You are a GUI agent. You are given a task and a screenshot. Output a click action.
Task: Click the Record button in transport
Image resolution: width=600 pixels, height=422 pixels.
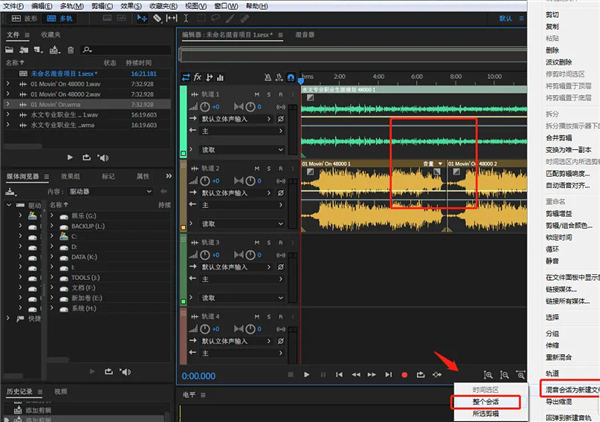404,375
